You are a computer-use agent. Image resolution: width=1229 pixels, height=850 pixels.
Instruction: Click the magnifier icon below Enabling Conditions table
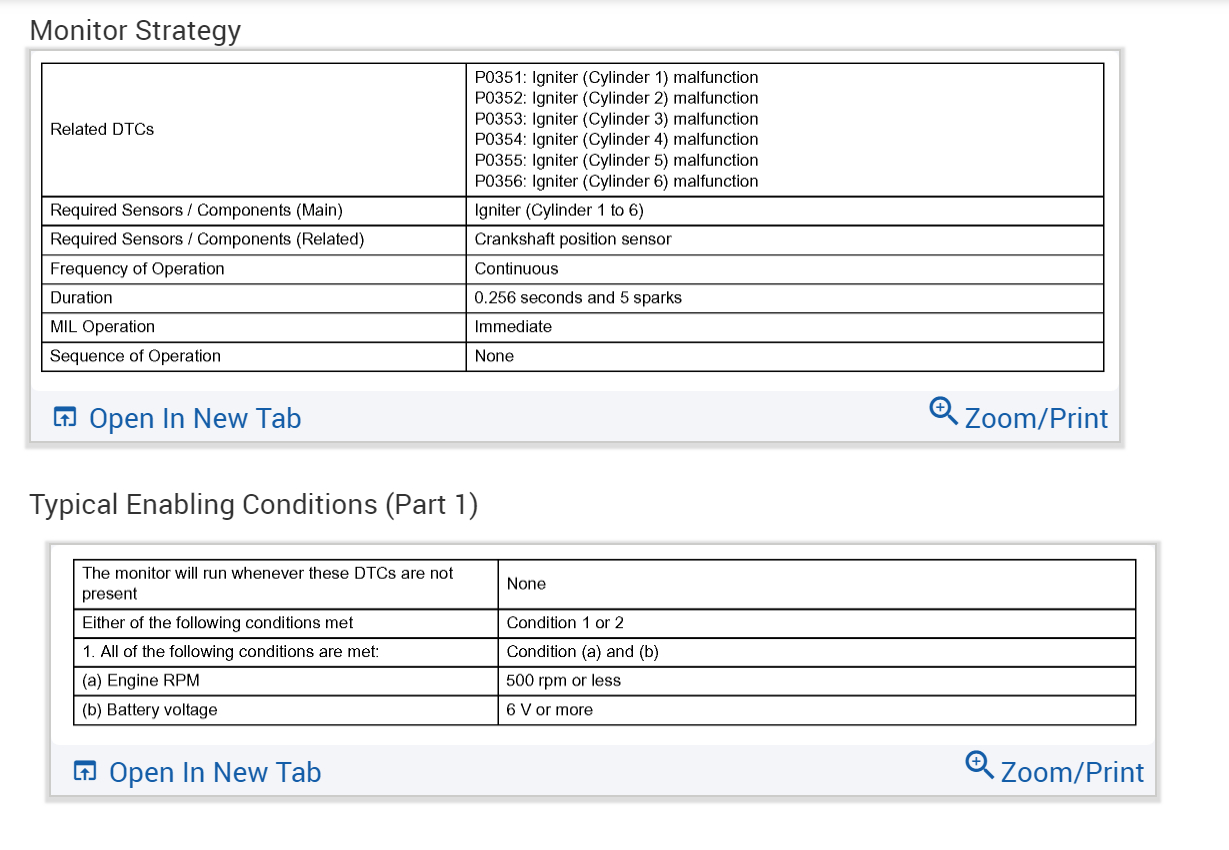[x=980, y=765]
